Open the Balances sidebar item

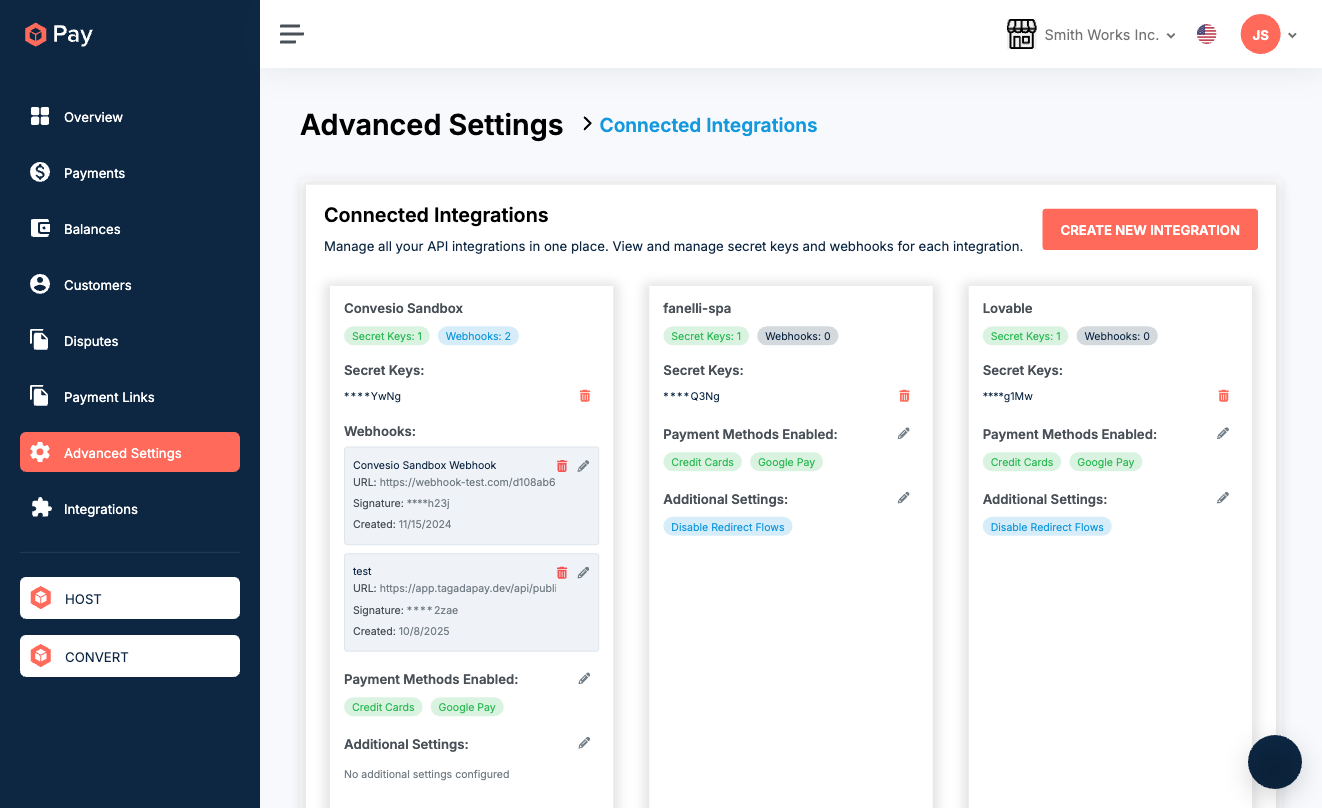[130, 229]
